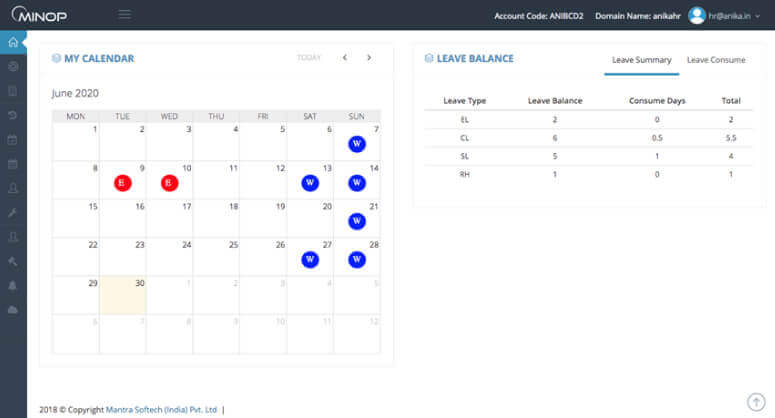775x418 pixels.
Task: Open the Mantra Softech (India) link
Action: tap(162, 409)
